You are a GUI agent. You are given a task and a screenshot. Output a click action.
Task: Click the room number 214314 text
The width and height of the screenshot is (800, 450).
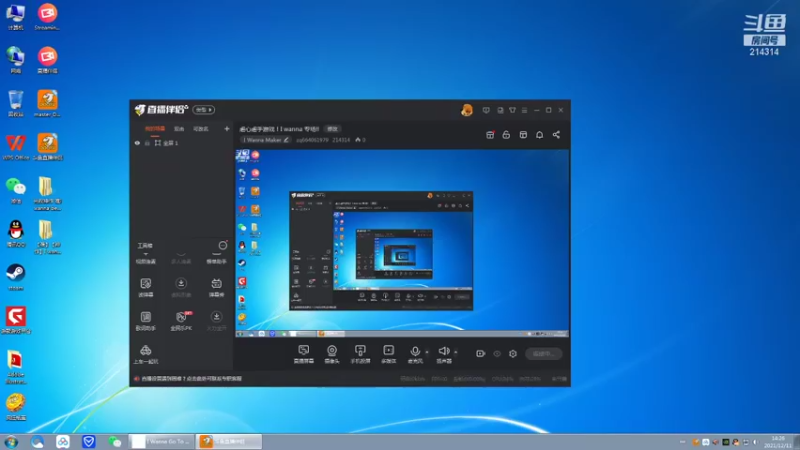point(341,140)
